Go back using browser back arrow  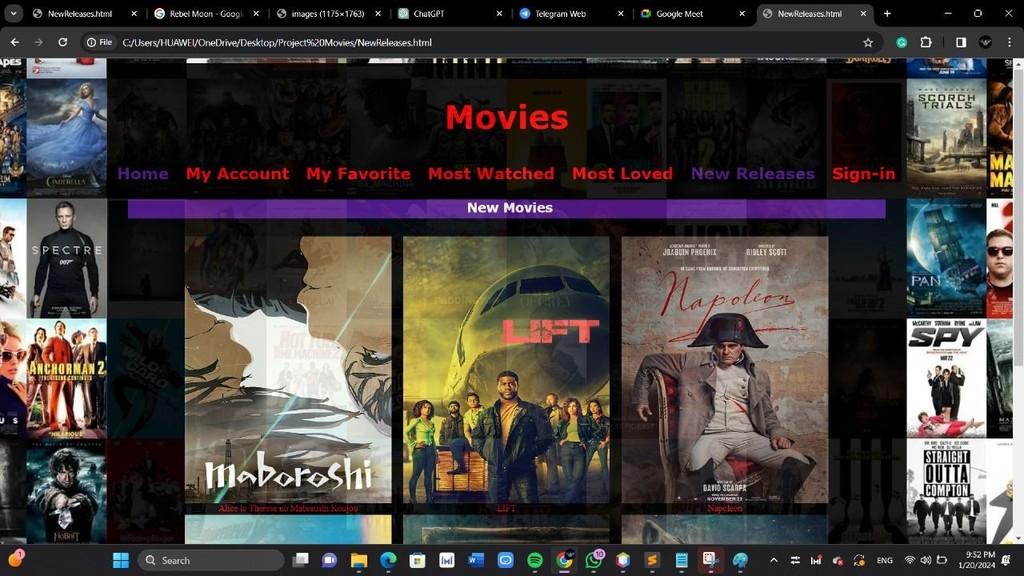pos(14,42)
